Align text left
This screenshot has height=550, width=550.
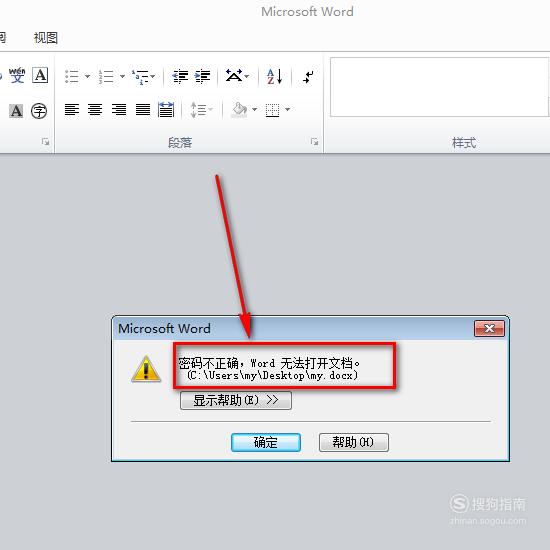point(72,109)
